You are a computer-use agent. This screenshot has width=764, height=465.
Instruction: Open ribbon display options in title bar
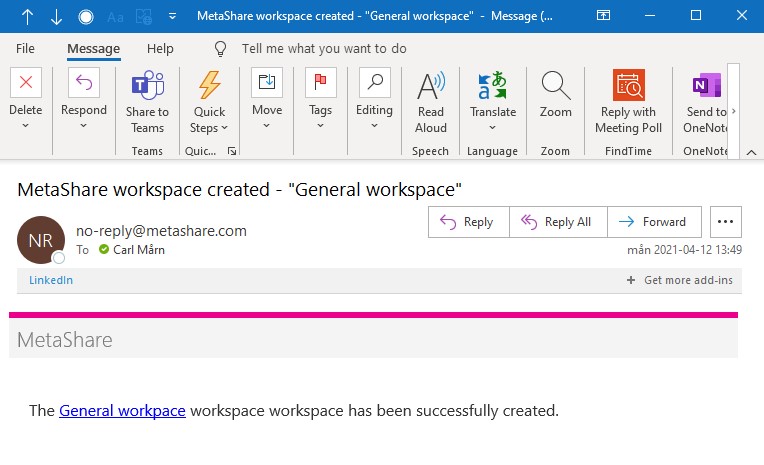coord(603,16)
